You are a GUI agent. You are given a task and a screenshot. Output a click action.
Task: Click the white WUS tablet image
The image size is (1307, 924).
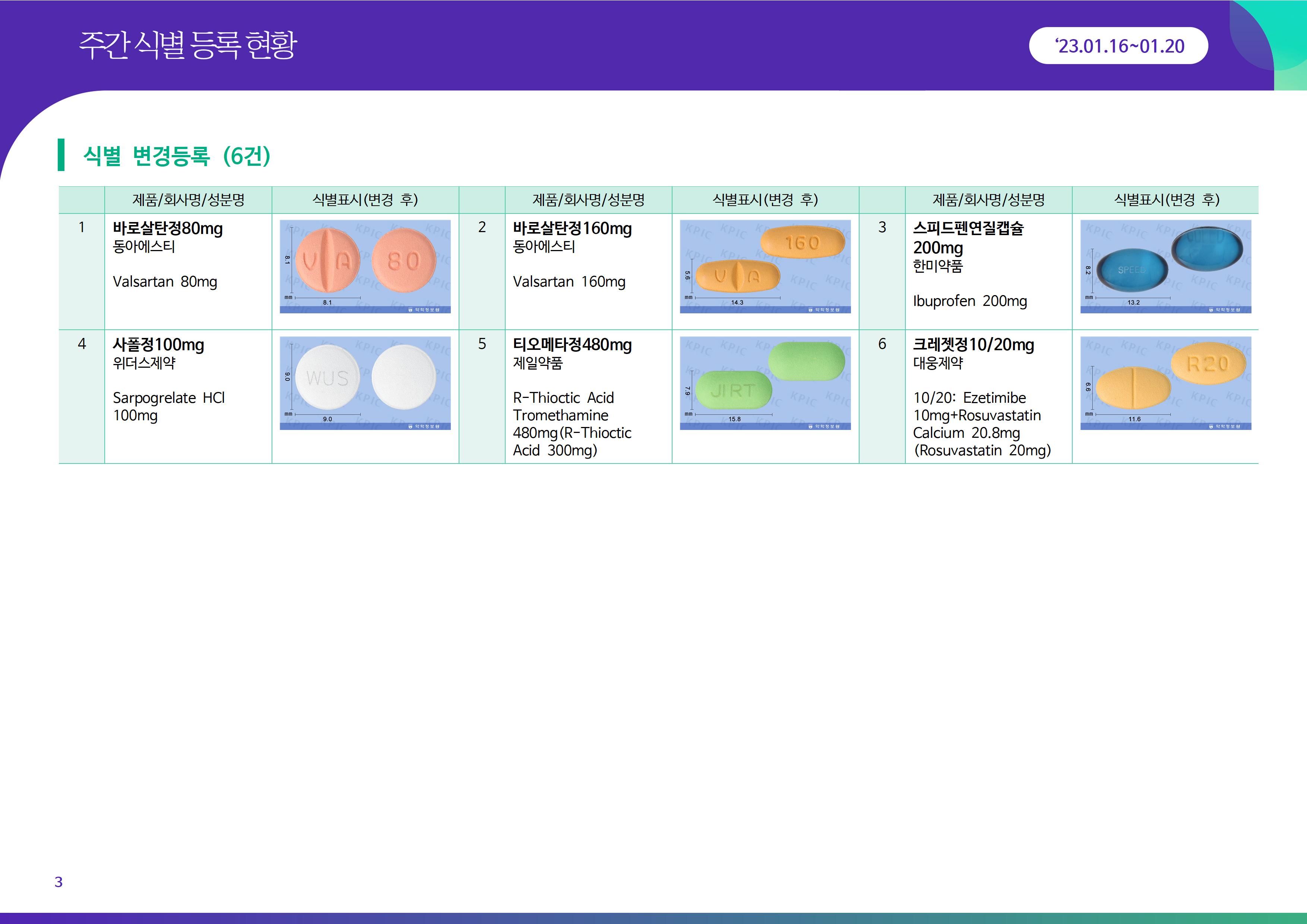point(365,383)
